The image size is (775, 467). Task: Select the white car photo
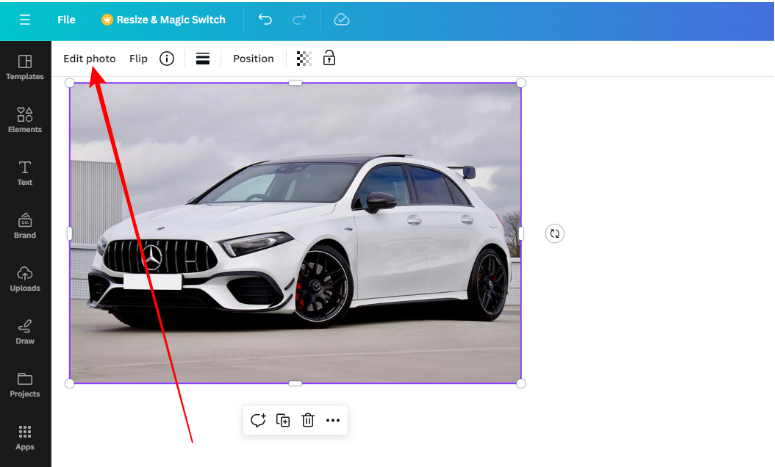(295, 233)
